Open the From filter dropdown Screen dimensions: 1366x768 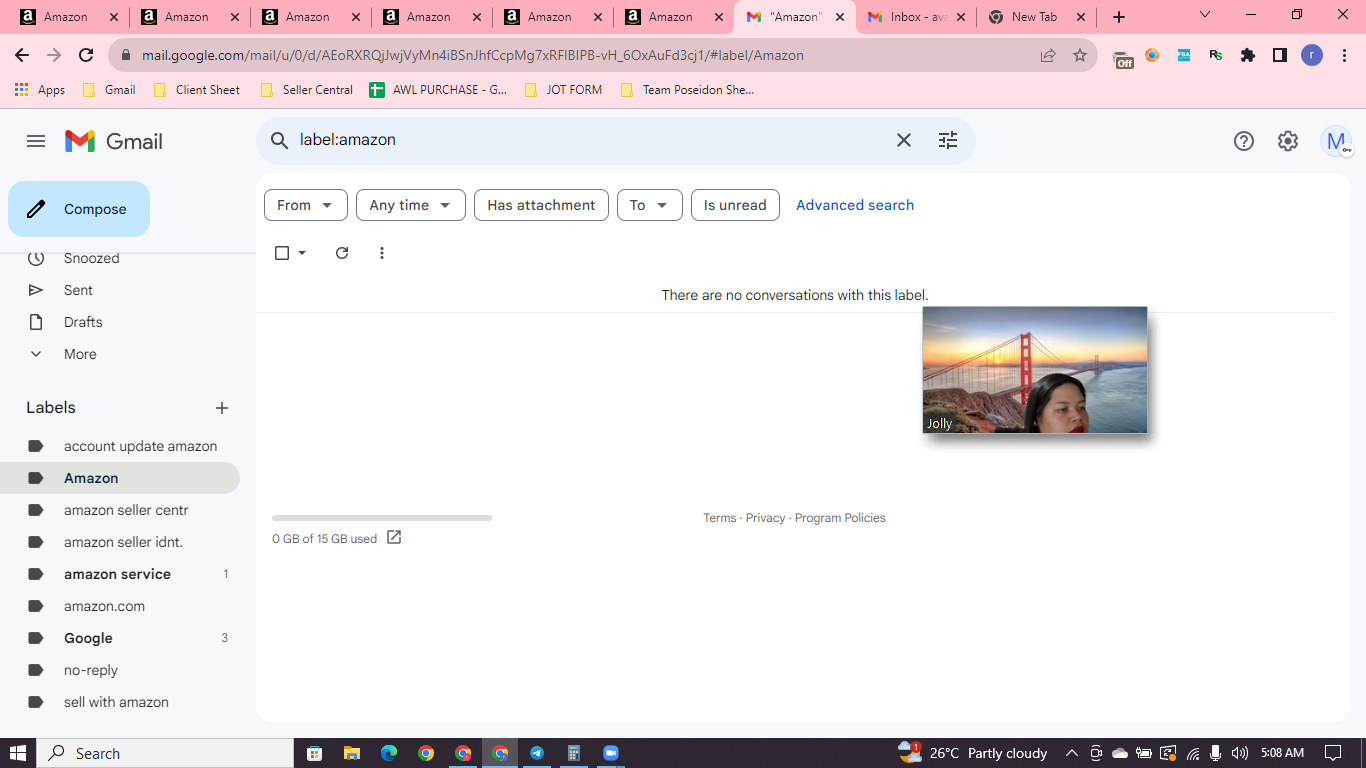(306, 205)
